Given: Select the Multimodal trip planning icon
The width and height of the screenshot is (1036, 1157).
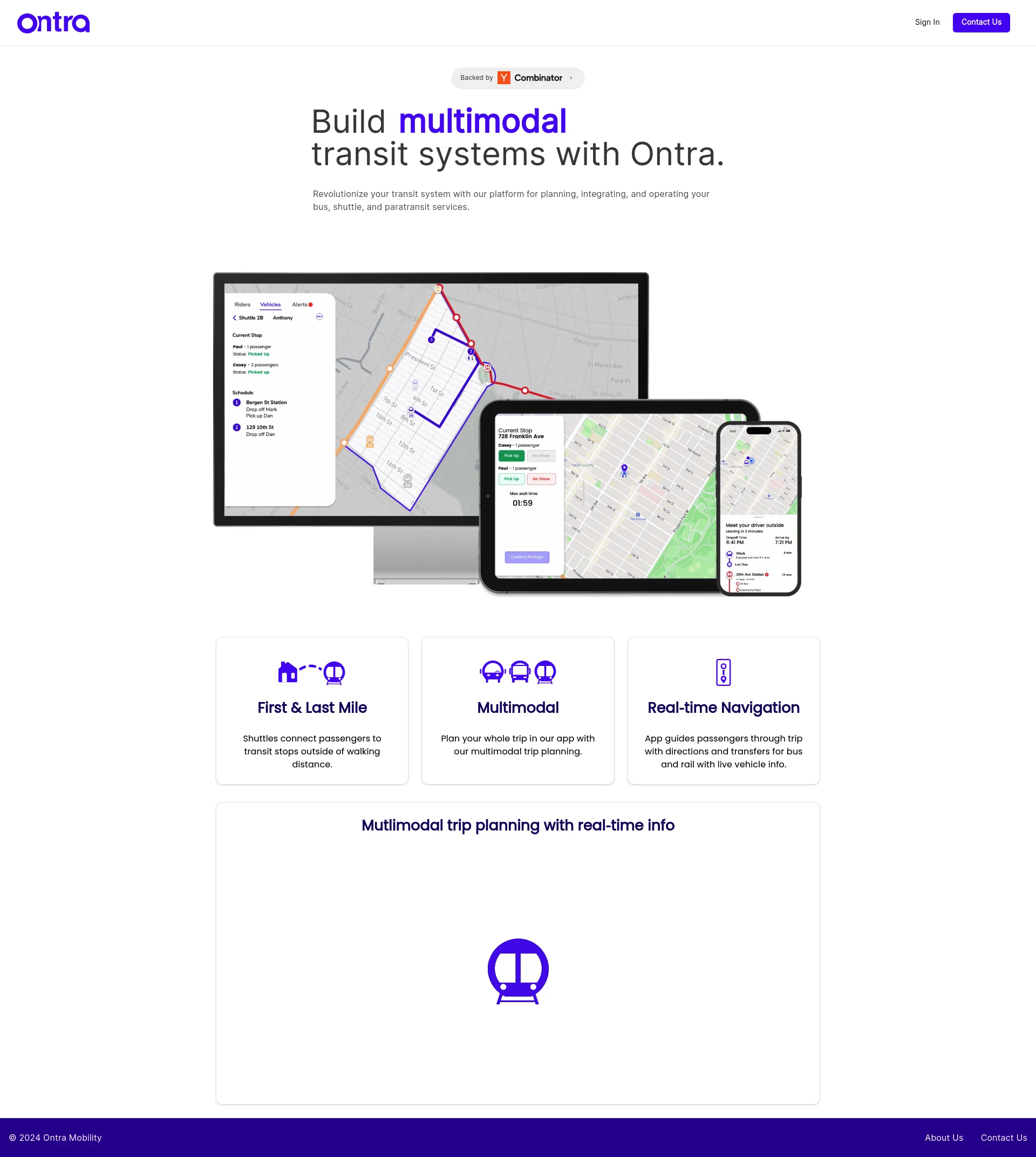Looking at the screenshot, I should coord(518,972).
